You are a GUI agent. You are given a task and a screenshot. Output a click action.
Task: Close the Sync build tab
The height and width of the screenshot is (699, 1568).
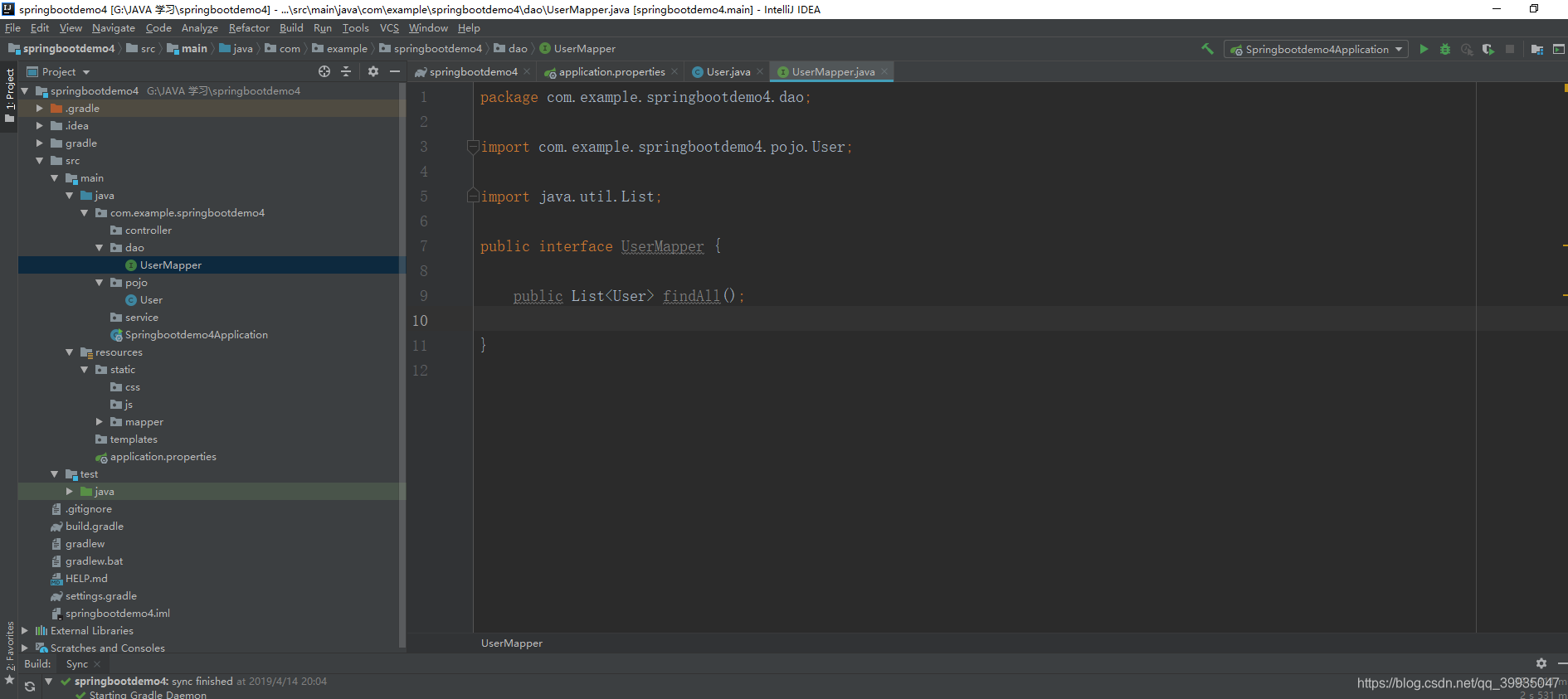(x=97, y=663)
